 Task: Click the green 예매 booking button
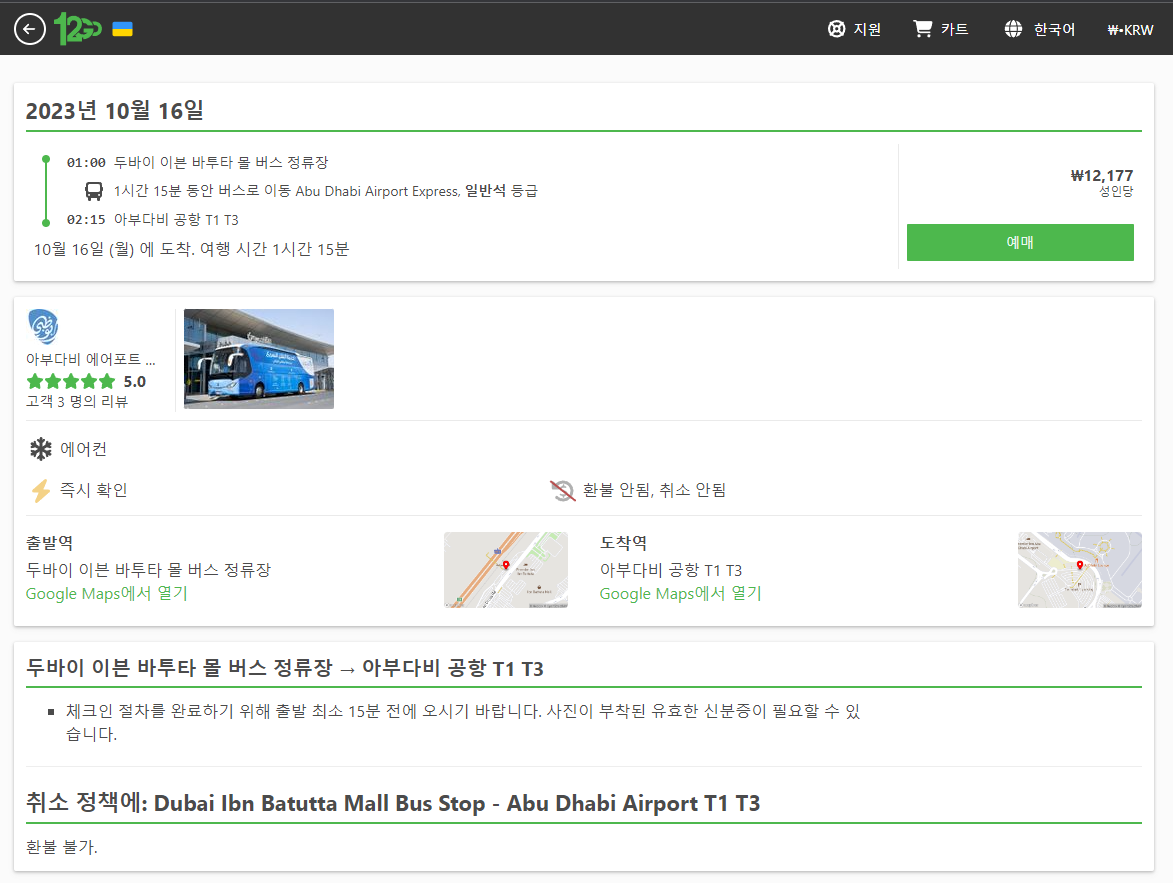point(1020,242)
